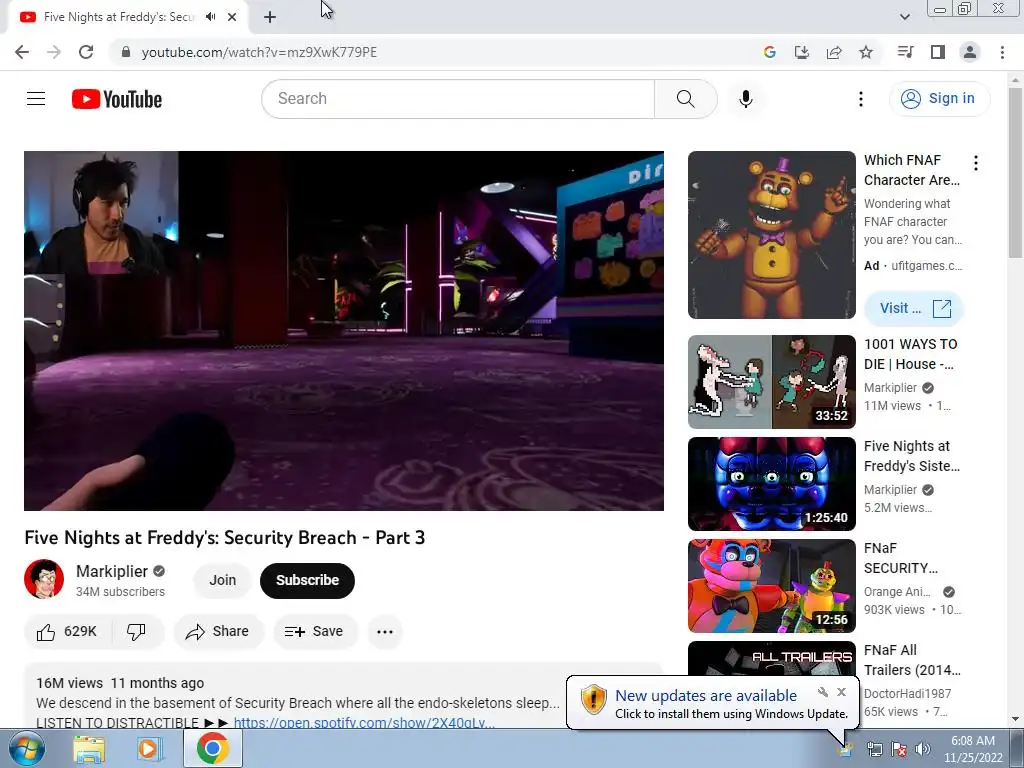
Task: Go forward in browser history
Action: (x=54, y=52)
